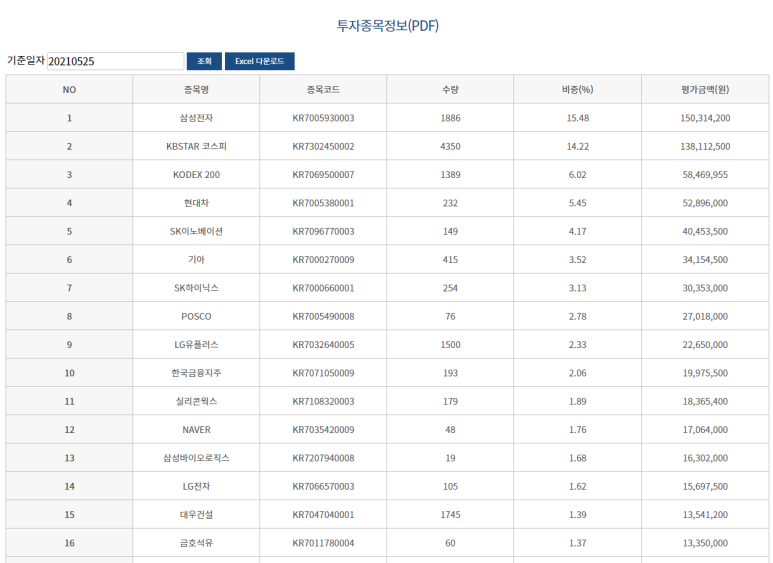Click stock code KR7005380001
This screenshot has height=563, width=773.
(323, 203)
